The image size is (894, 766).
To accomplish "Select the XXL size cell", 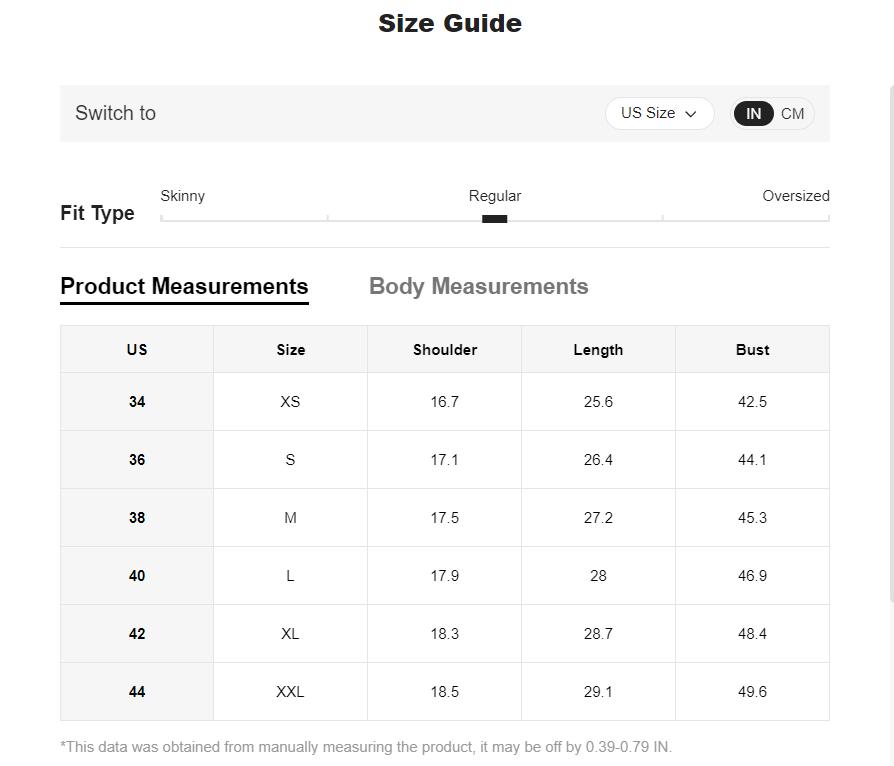I will 290,691.
